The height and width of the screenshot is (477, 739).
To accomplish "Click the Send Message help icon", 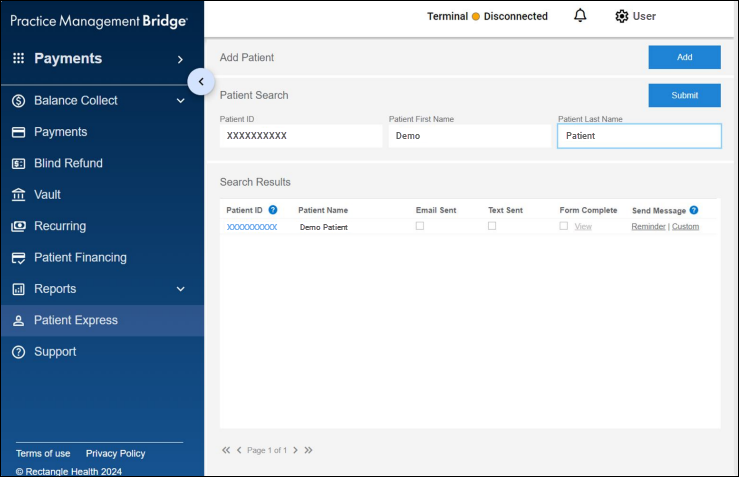I will click(x=694, y=210).
